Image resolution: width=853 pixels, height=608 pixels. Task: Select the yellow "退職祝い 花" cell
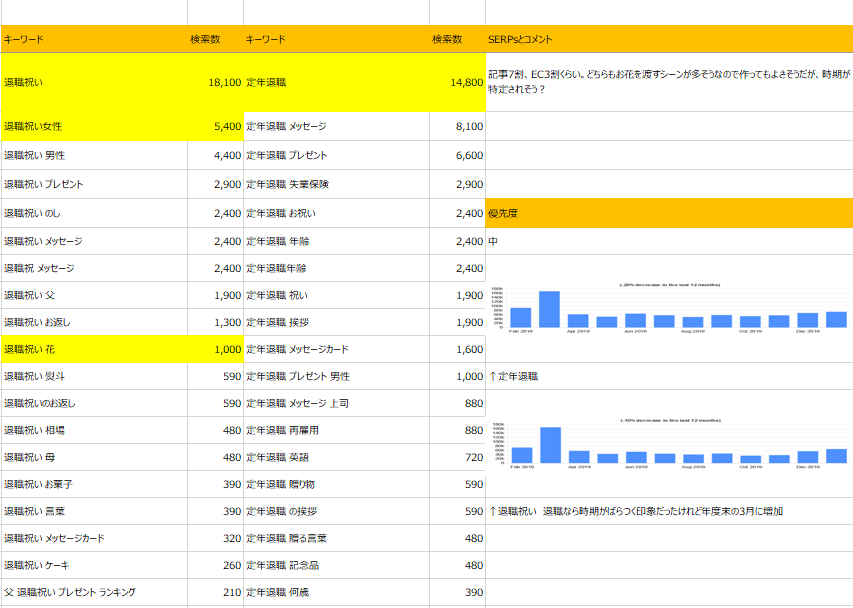click(94, 349)
